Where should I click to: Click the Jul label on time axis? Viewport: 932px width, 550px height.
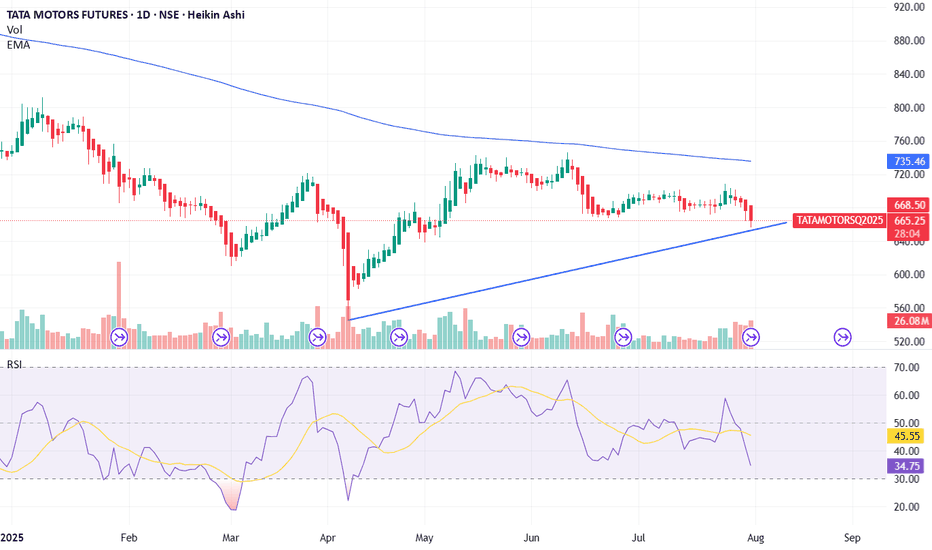[x=638, y=538]
